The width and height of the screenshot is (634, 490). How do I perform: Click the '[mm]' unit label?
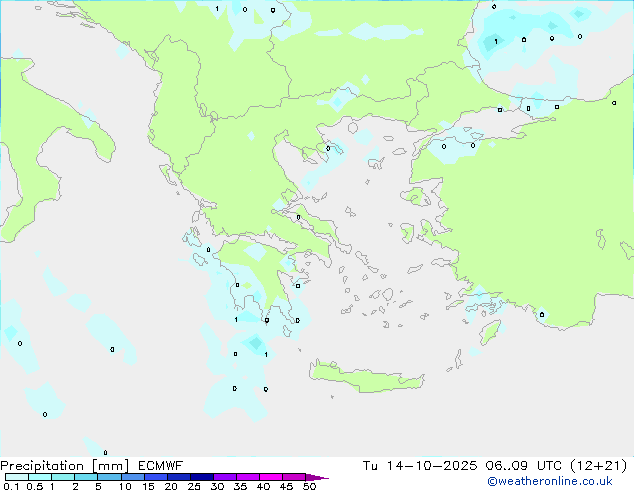[110, 466]
